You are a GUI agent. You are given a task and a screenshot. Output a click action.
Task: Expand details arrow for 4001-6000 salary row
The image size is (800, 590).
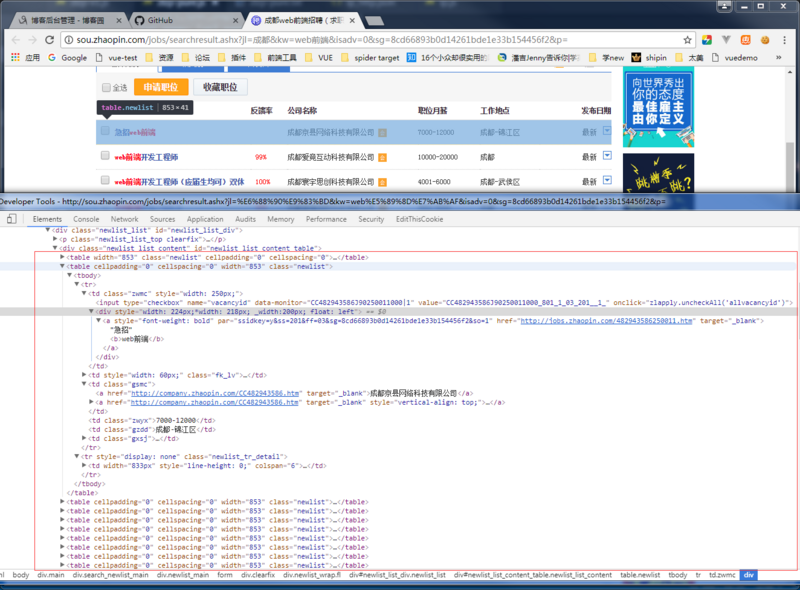click(x=607, y=180)
